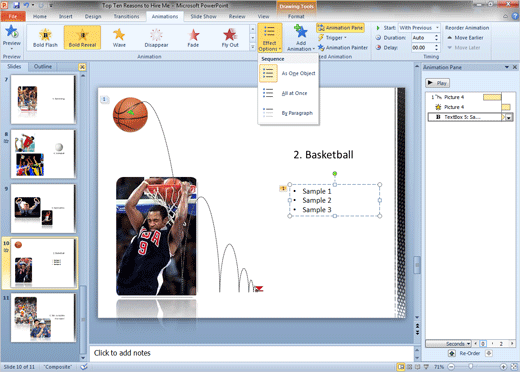
Task: Switch to the Transitions ribbon tab
Action: (126, 16)
